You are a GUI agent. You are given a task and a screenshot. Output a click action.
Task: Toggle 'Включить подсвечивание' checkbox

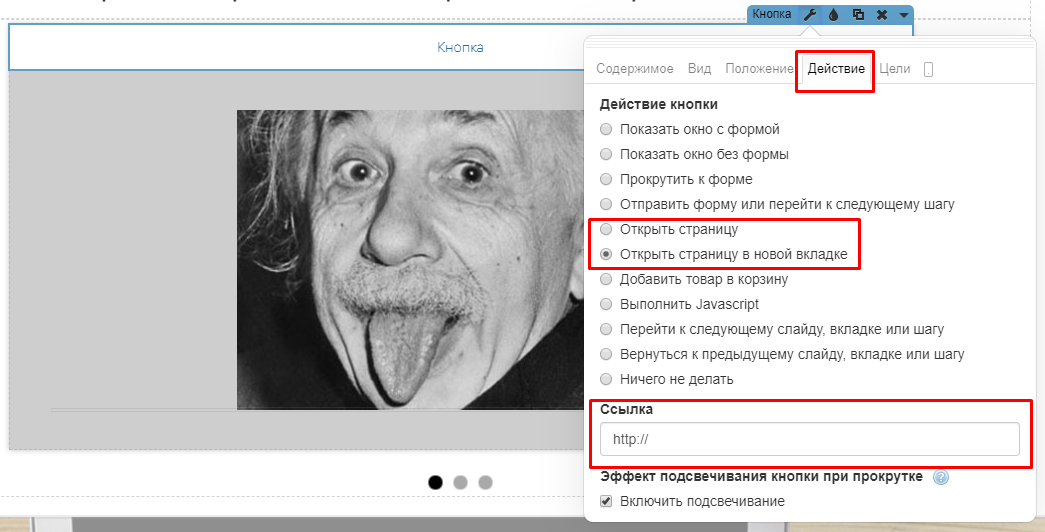[606, 501]
